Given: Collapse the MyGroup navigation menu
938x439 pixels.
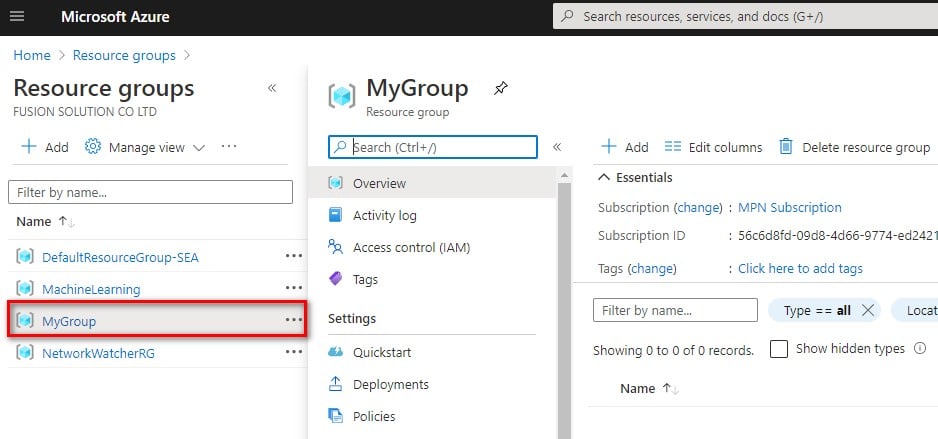Looking at the screenshot, I should (557, 147).
